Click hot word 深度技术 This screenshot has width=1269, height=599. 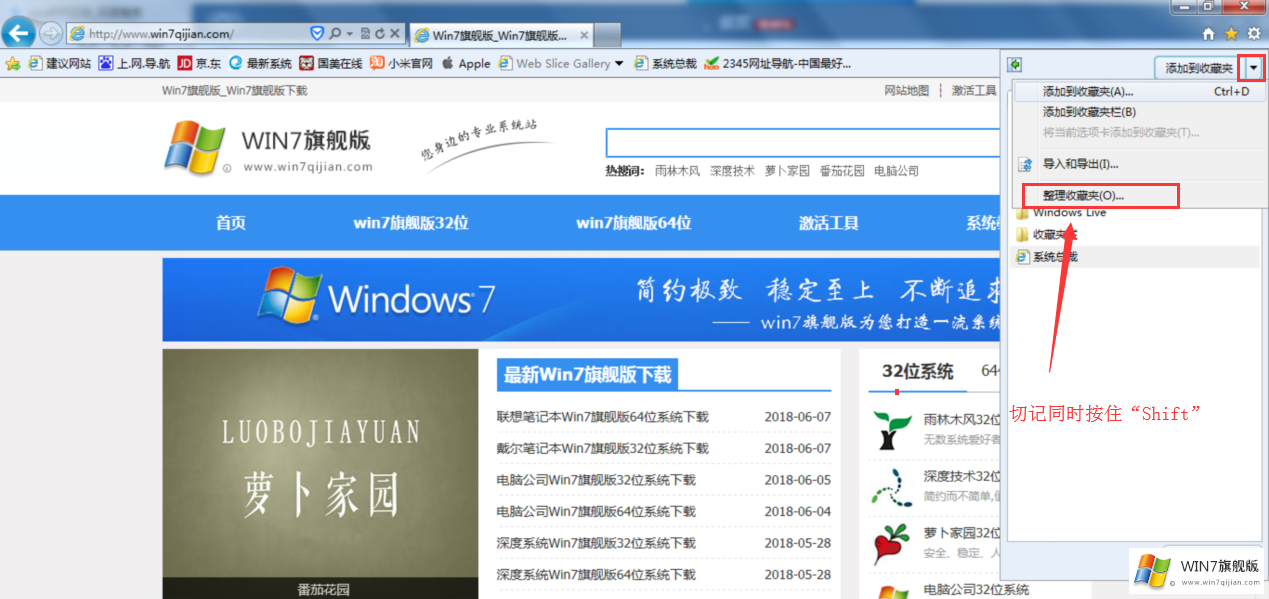(x=732, y=171)
